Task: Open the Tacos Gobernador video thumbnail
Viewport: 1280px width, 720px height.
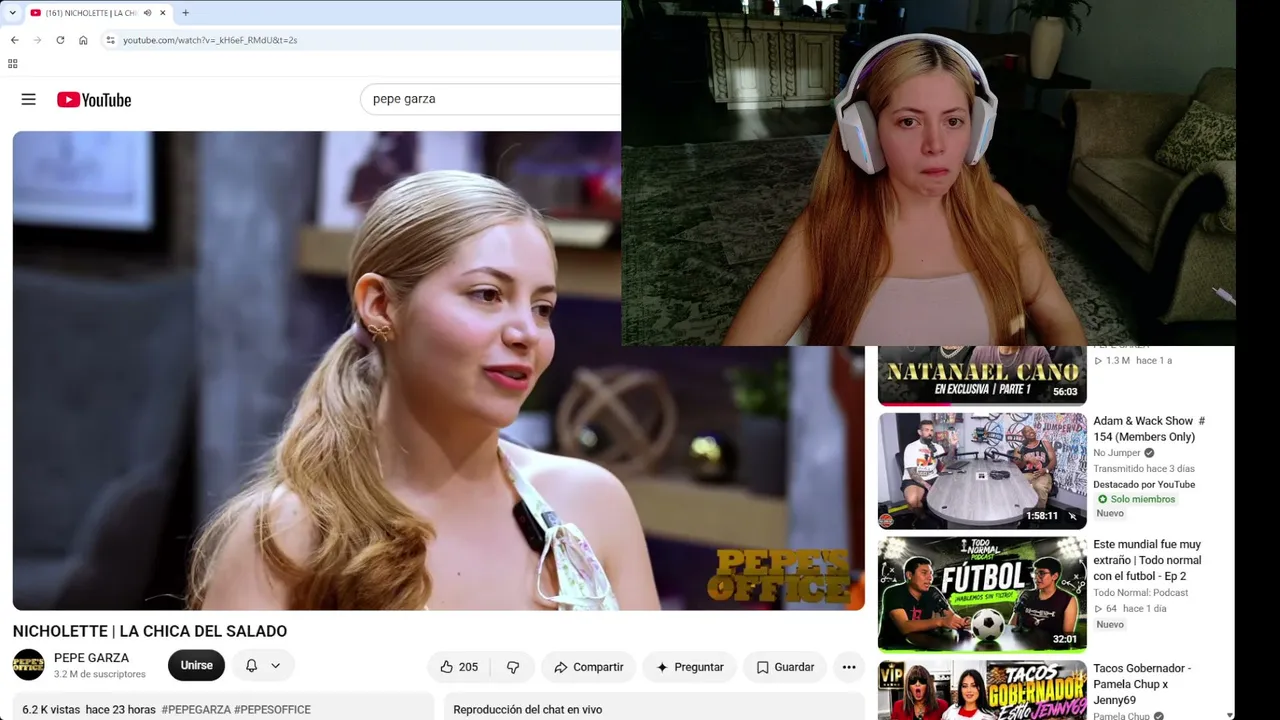Action: point(982,690)
